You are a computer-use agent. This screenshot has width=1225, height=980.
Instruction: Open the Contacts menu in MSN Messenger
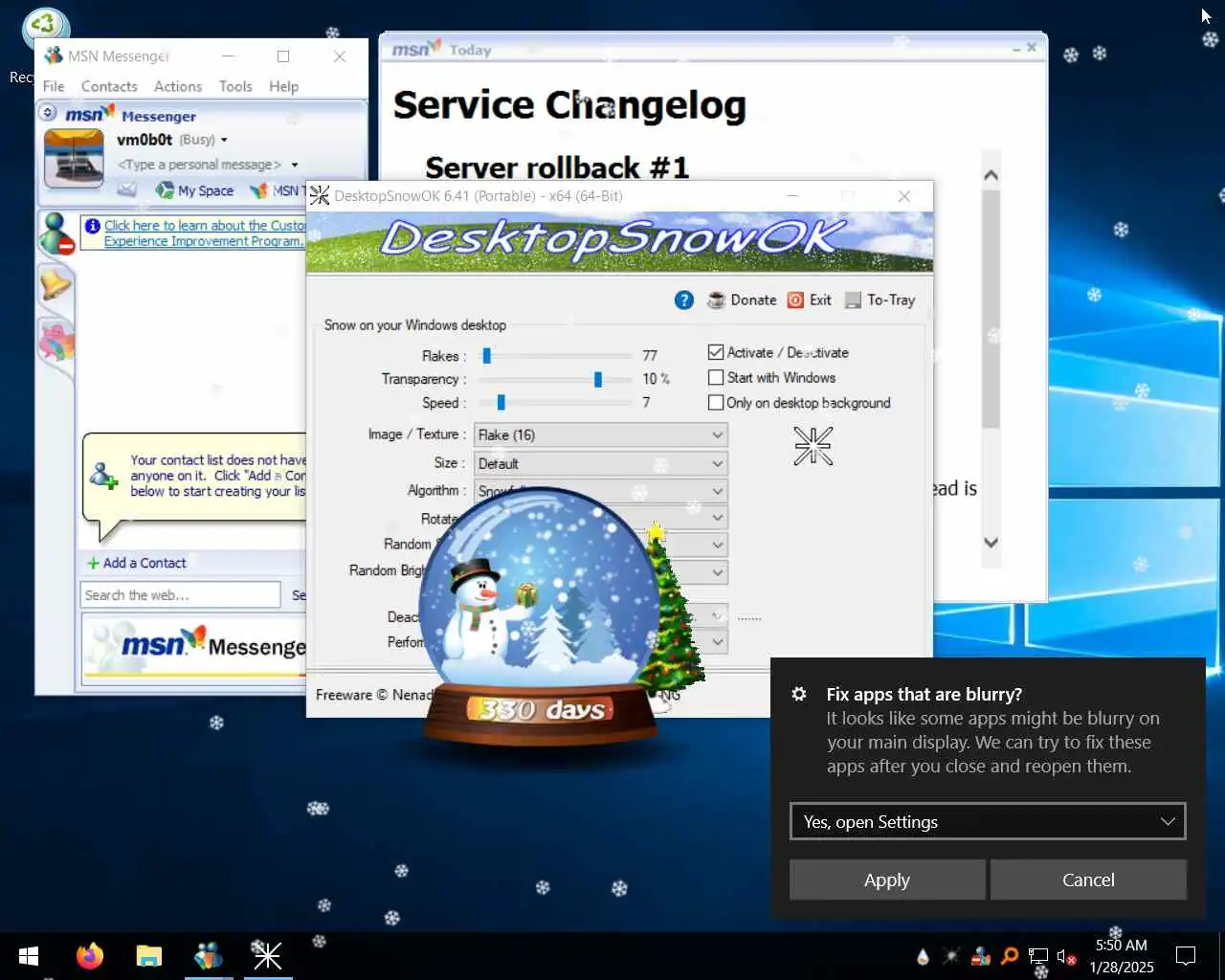click(109, 86)
